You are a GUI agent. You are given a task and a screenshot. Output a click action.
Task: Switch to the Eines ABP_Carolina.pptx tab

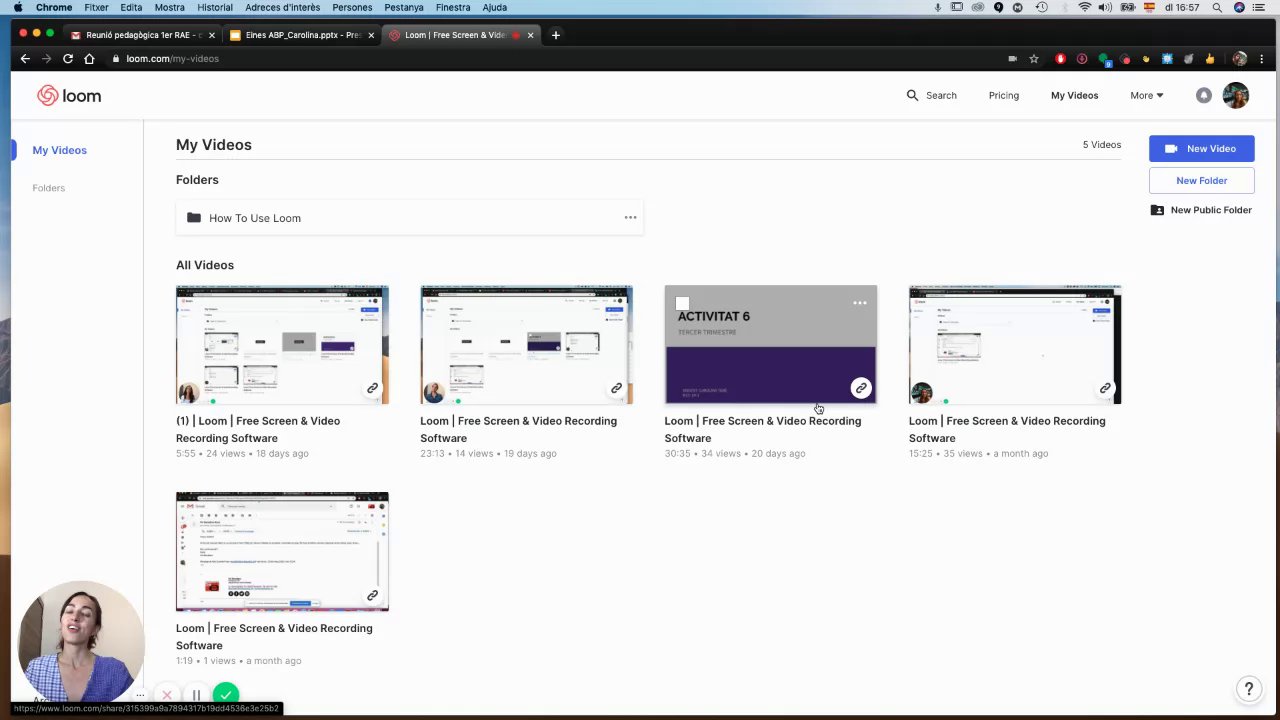click(x=302, y=35)
